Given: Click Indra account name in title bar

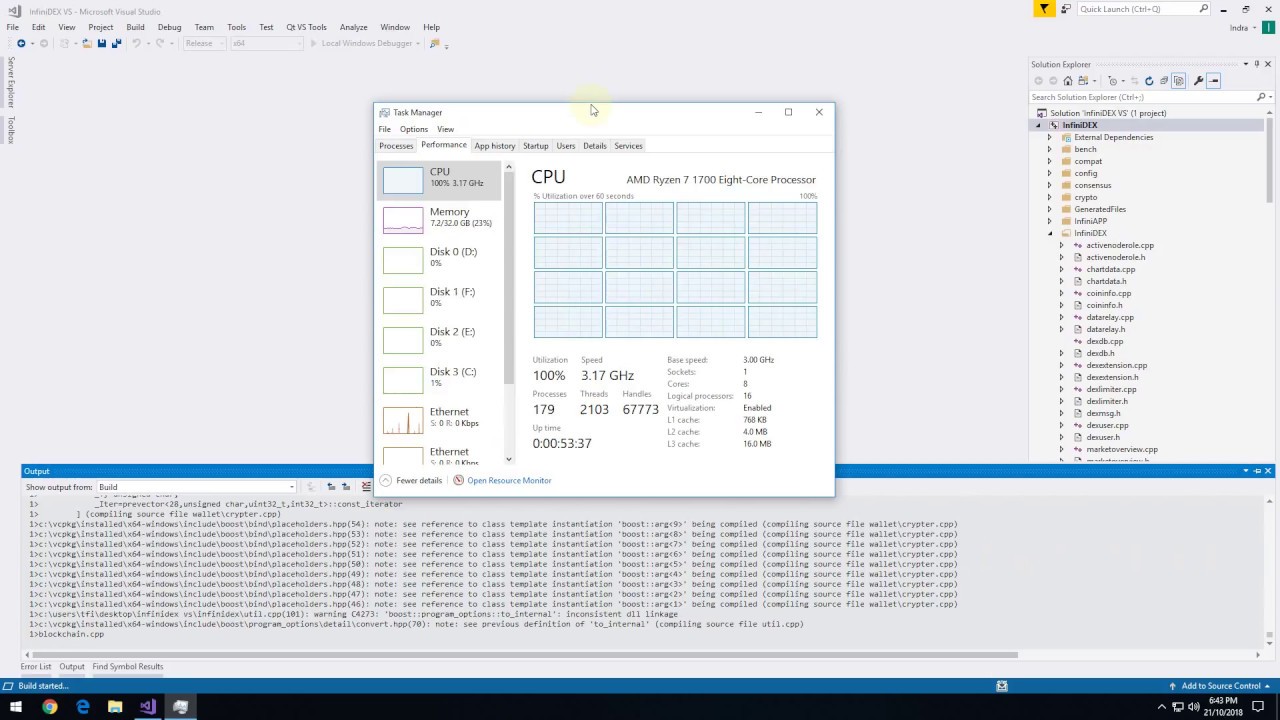Looking at the screenshot, I should coord(1238,27).
